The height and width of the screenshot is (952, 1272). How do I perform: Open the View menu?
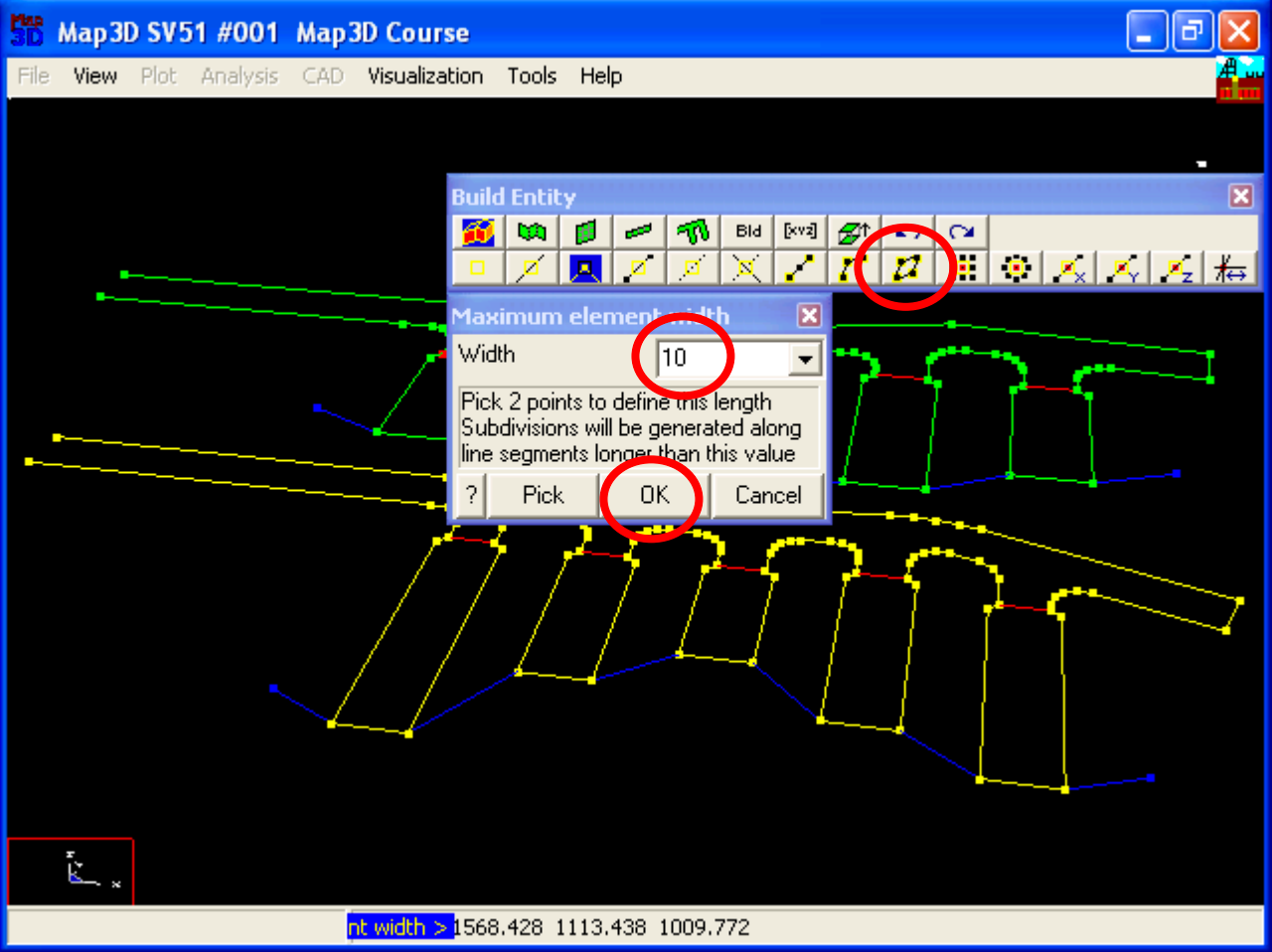pyautogui.click(x=95, y=76)
